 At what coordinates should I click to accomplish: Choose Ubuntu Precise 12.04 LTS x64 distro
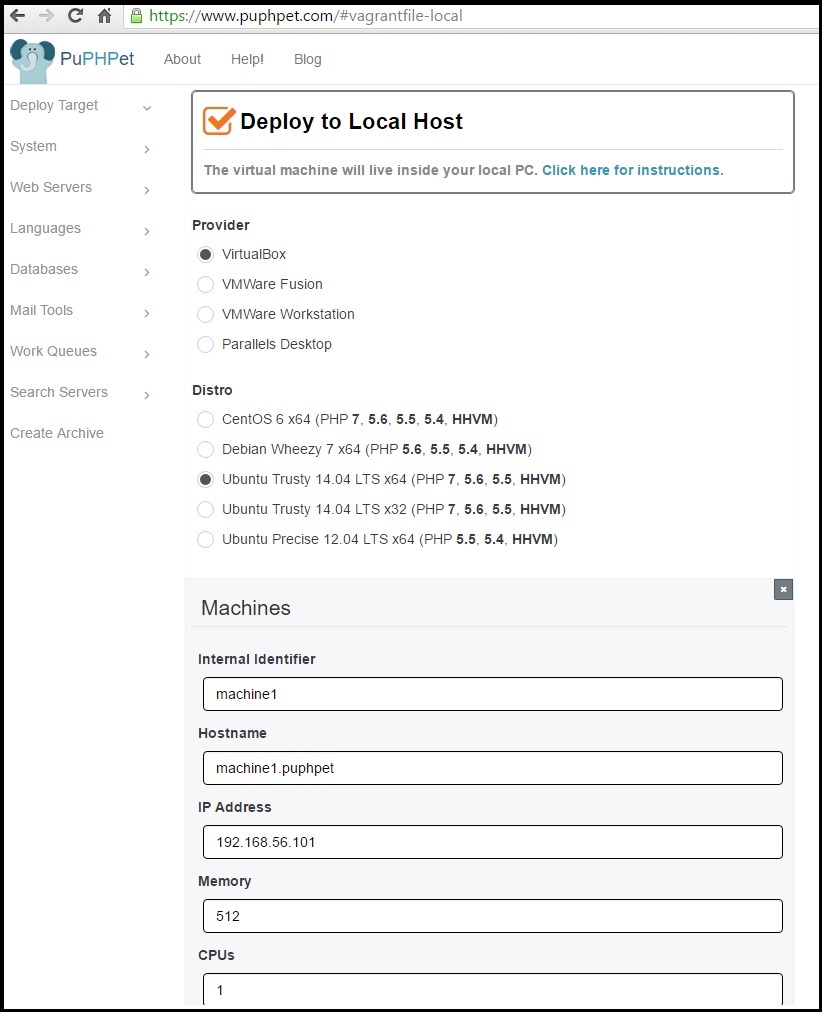[205, 540]
